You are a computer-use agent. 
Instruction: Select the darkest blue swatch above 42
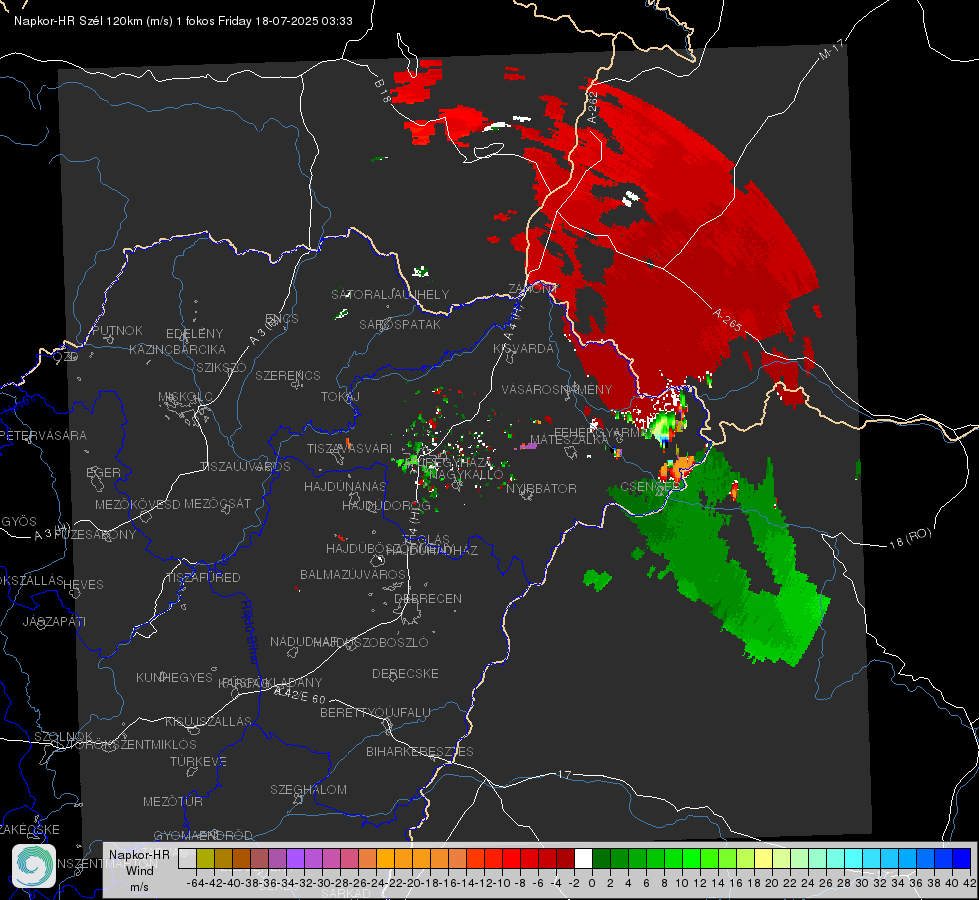(x=962, y=859)
